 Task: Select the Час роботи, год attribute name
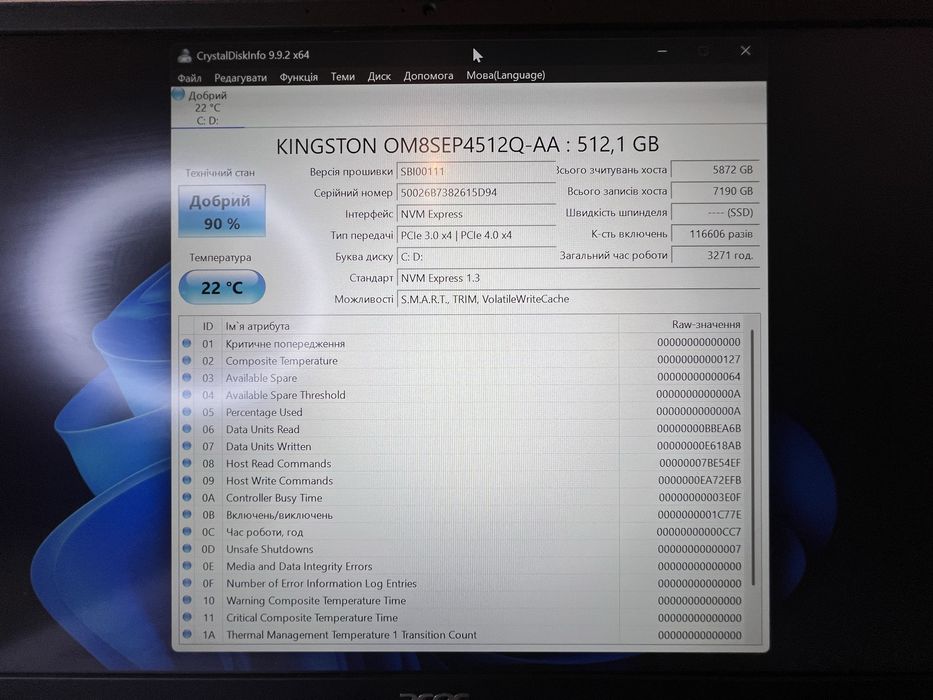(x=265, y=532)
